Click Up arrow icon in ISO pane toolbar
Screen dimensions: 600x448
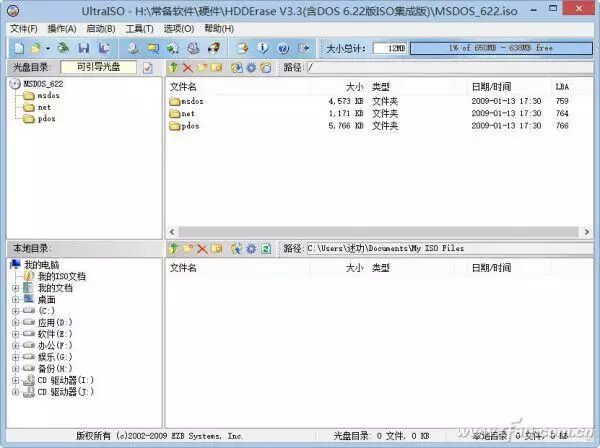(x=173, y=68)
